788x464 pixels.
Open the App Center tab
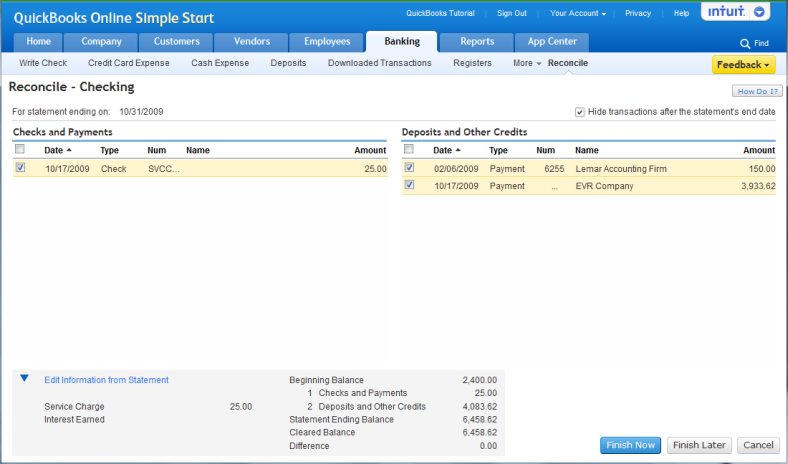pyautogui.click(x=552, y=42)
